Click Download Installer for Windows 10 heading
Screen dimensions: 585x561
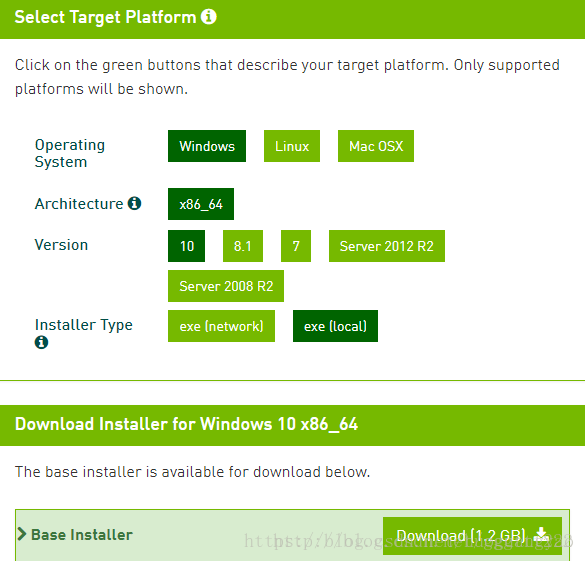(186, 424)
